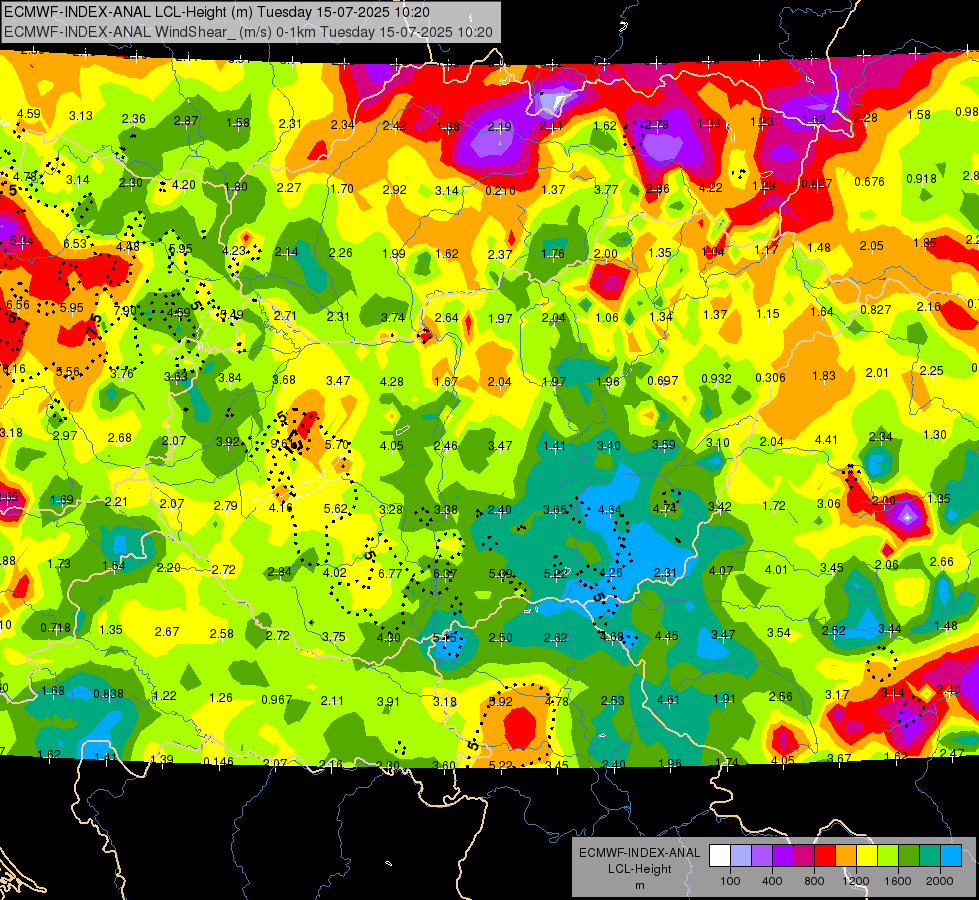Click wind shear value 6.77
Screen dimensions: 979x900
pos(390,573)
